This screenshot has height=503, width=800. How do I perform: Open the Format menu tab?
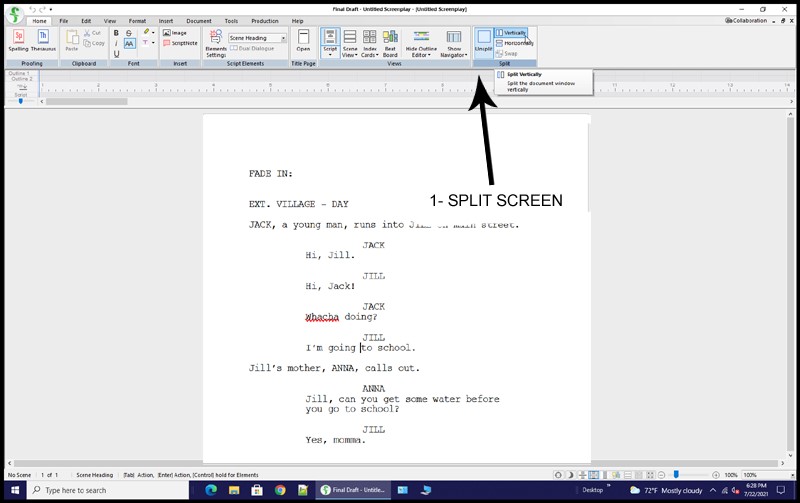click(x=137, y=20)
